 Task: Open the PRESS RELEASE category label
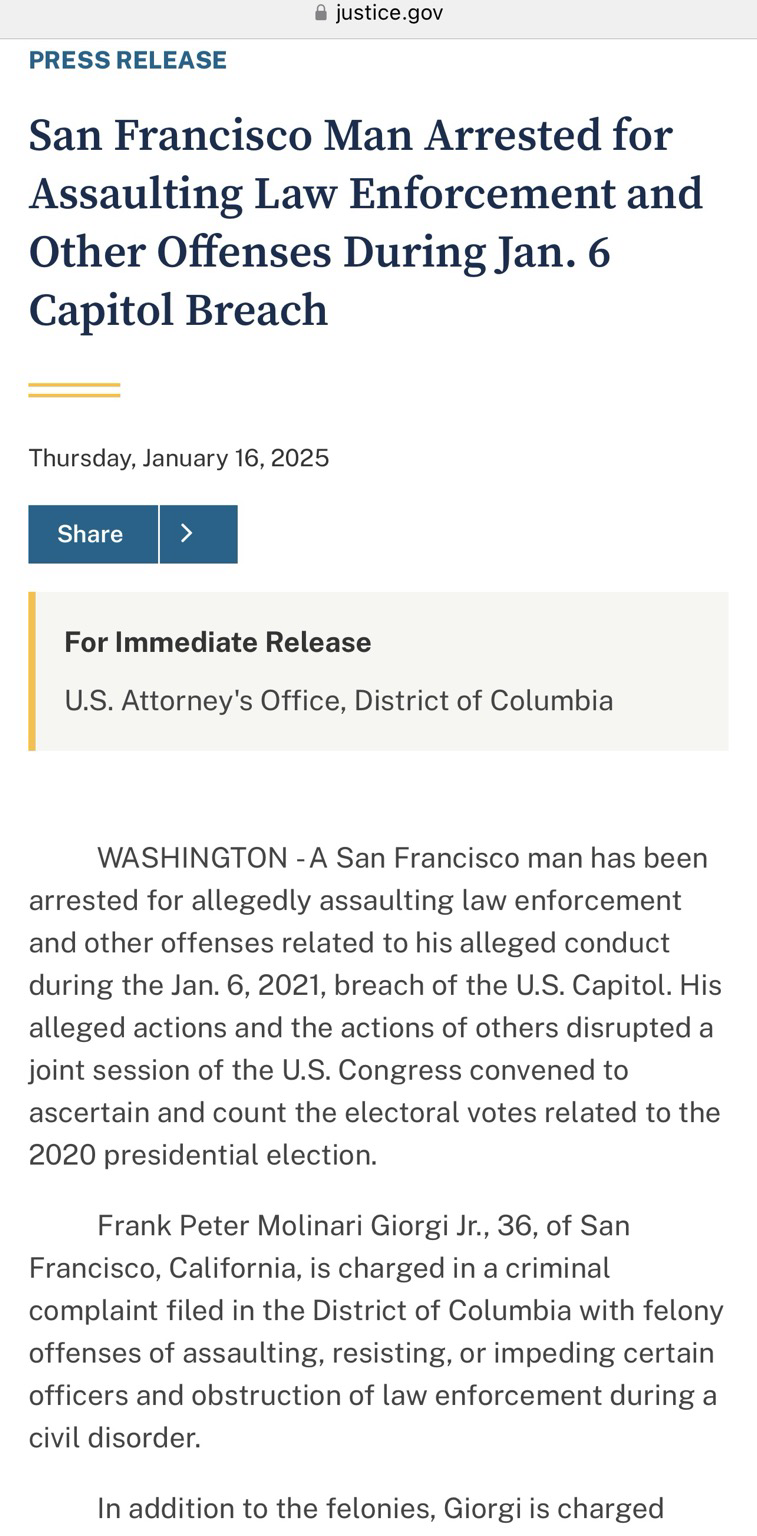tap(128, 60)
